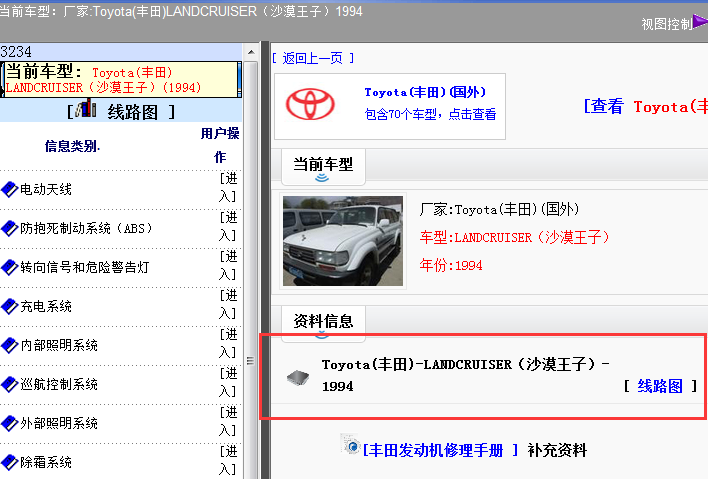Click the 车型:LANDCRUISER（沙漠王子） text

point(515,237)
